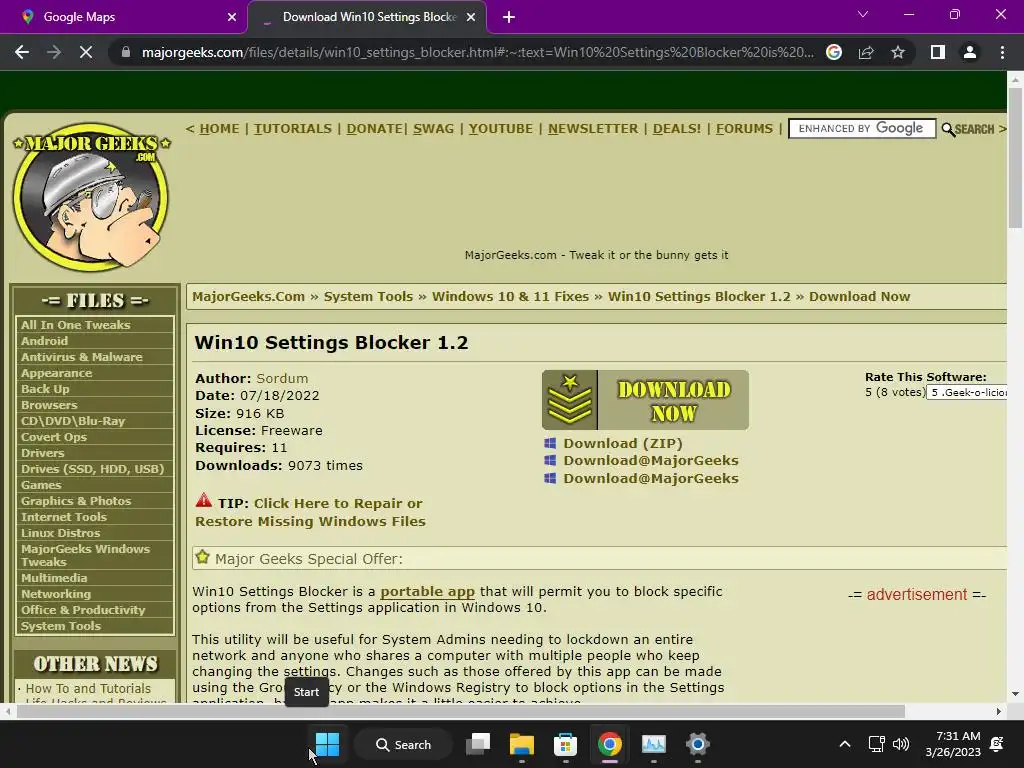Viewport: 1024px width, 768px height.
Task: Click red warning icon beside TIP
Action: pyautogui.click(x=204, y=501)
